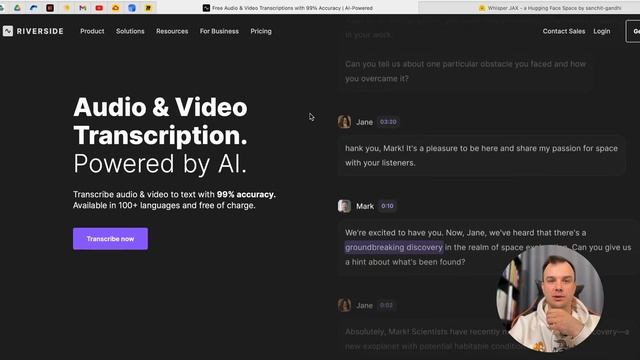The image size is (640, 360).
Task: Click Jane's avatar next to the 03:20 timestamp
Action: pos(344,122)
